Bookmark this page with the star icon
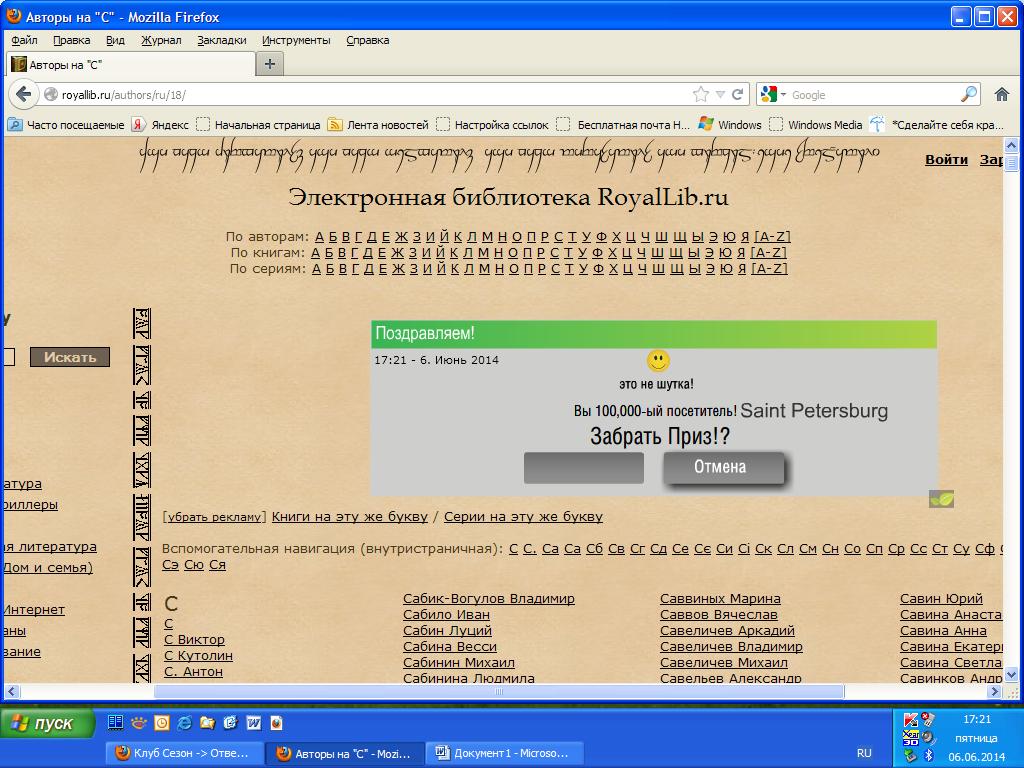 [701, 95]
